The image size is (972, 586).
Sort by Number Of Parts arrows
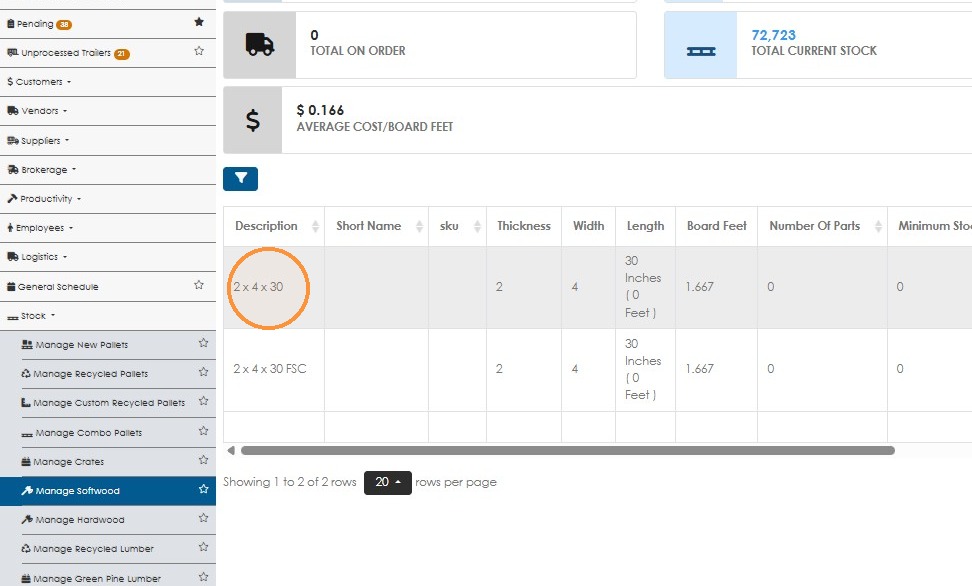point(878,226)
